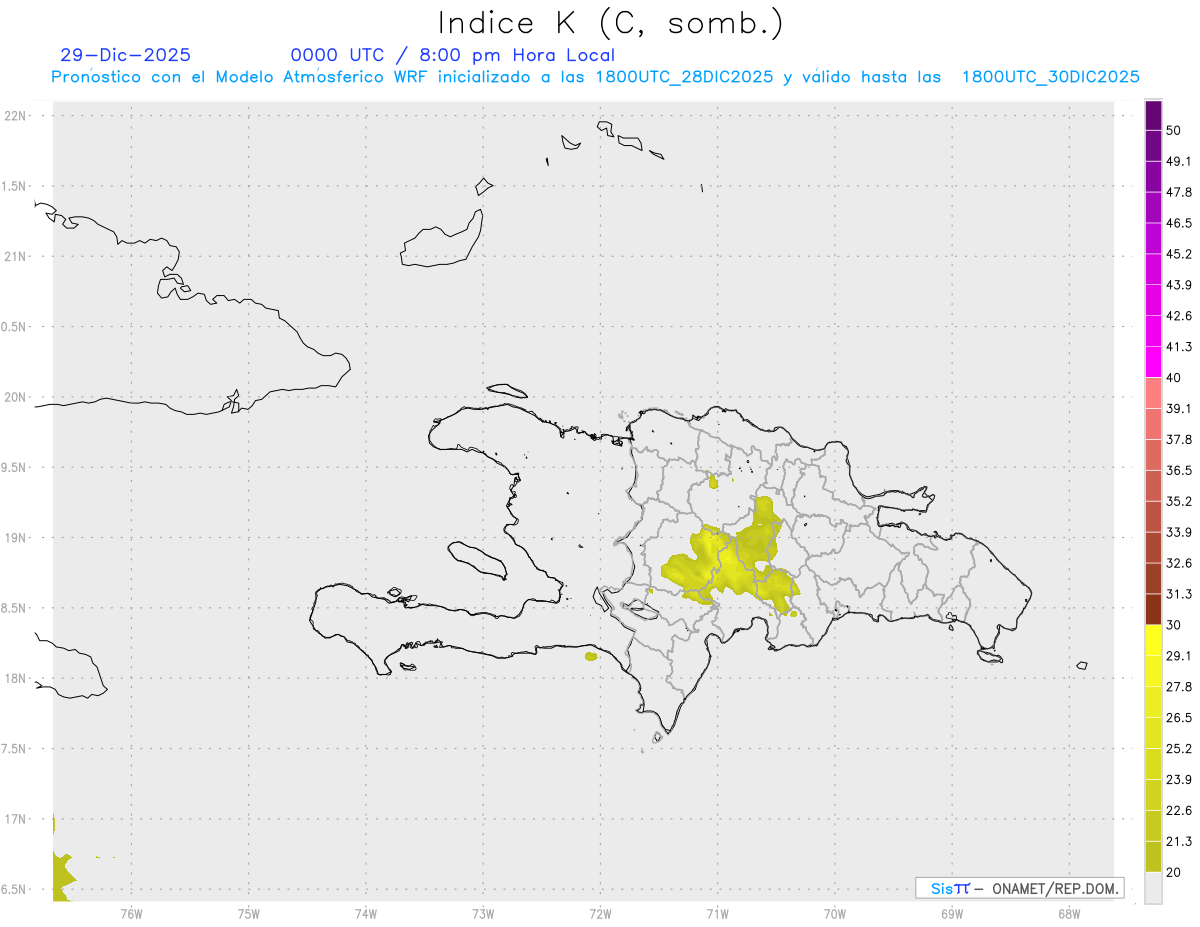The height and width of the screenshot is (927, 1200).
Task: Select the colorbar value '27.8'
Action: coord(1179,687)
